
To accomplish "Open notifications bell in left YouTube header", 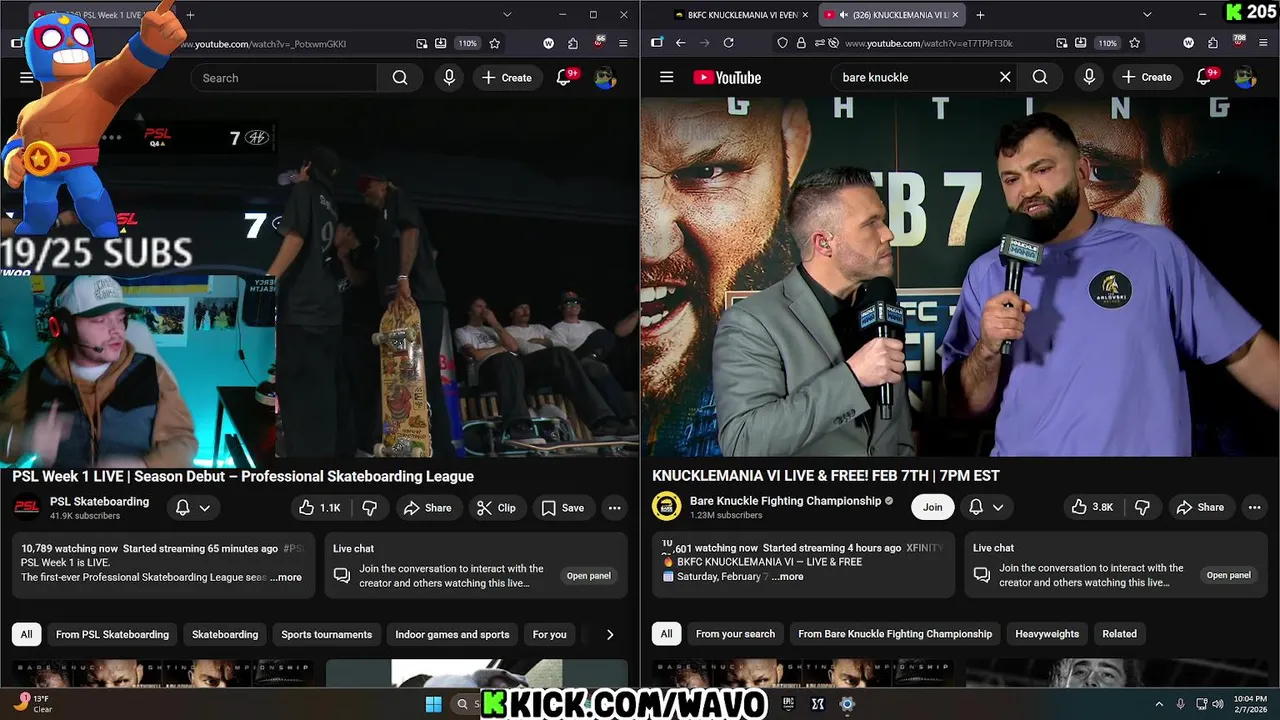I will coord(564,78).
